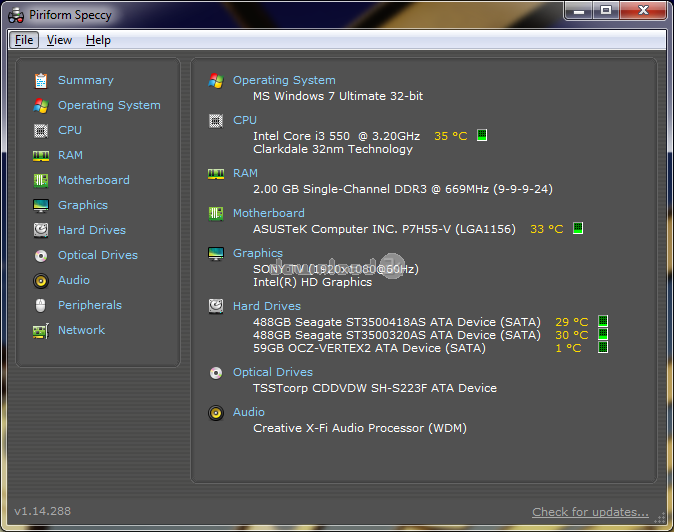
Task: Click the RAM stick icon in sidebar
Action: 41,156
